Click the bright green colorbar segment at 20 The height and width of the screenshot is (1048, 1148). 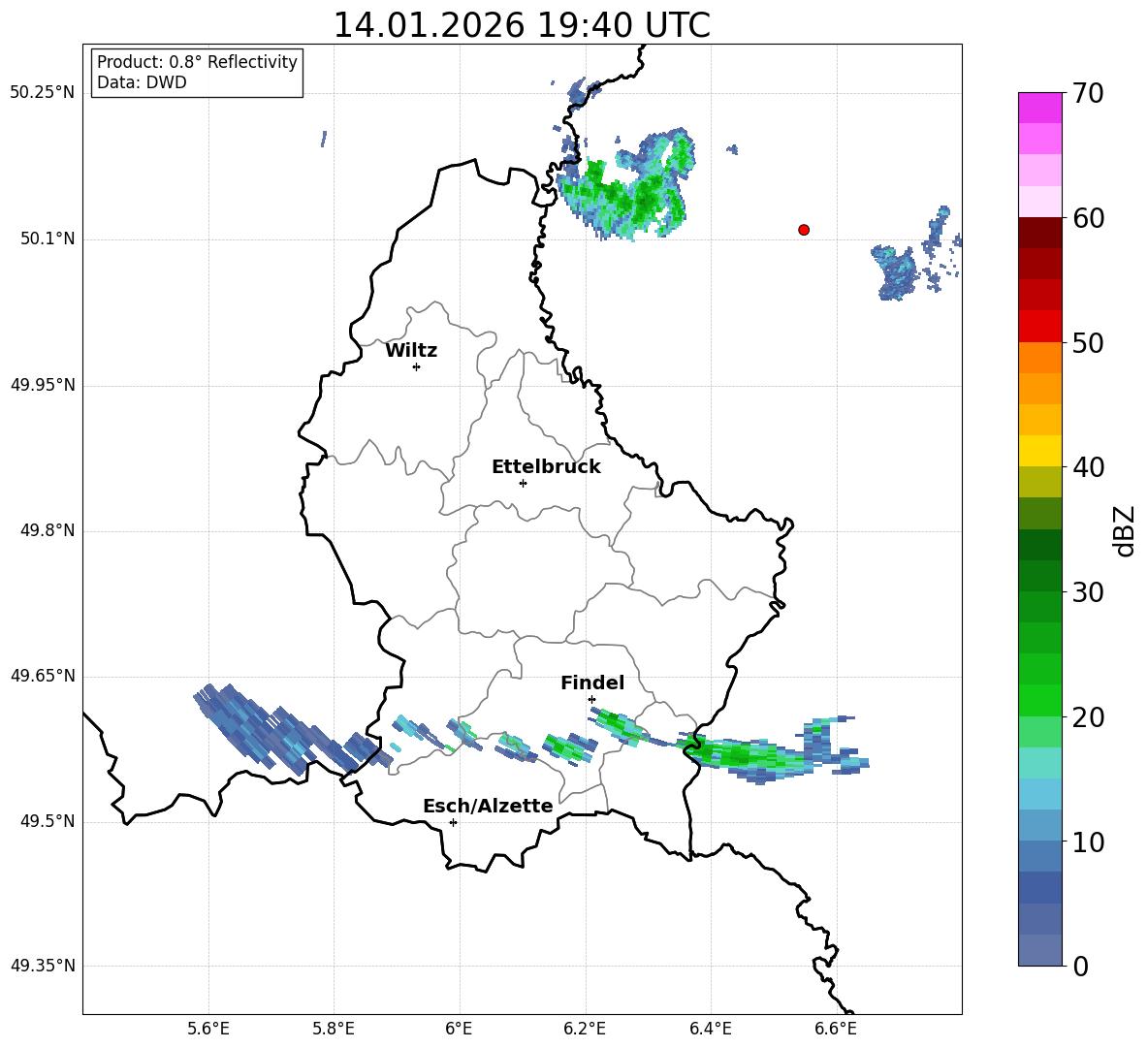[1039, 700]
